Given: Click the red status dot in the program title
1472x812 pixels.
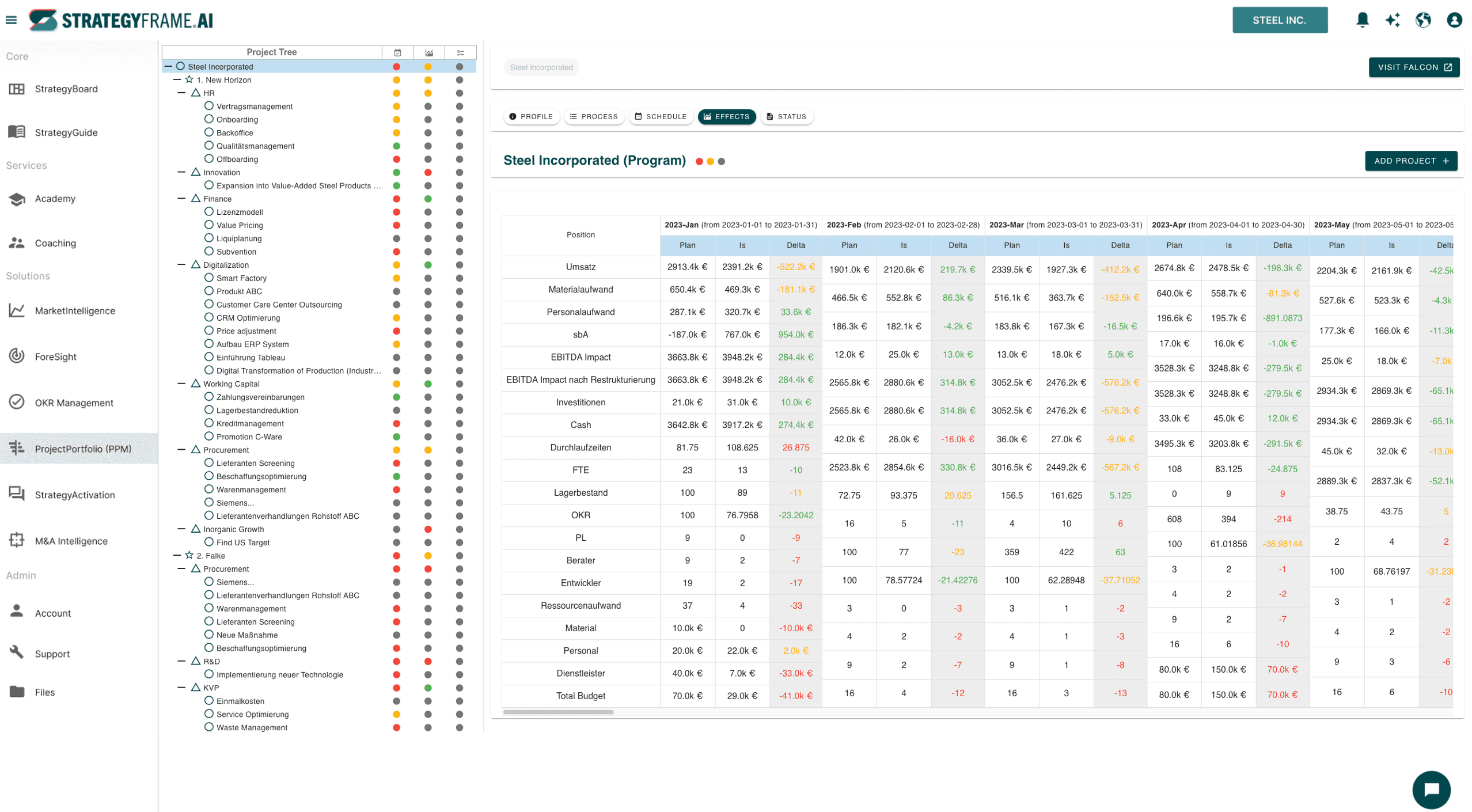Looking at the screenshot, I should (x=699, y=161).
